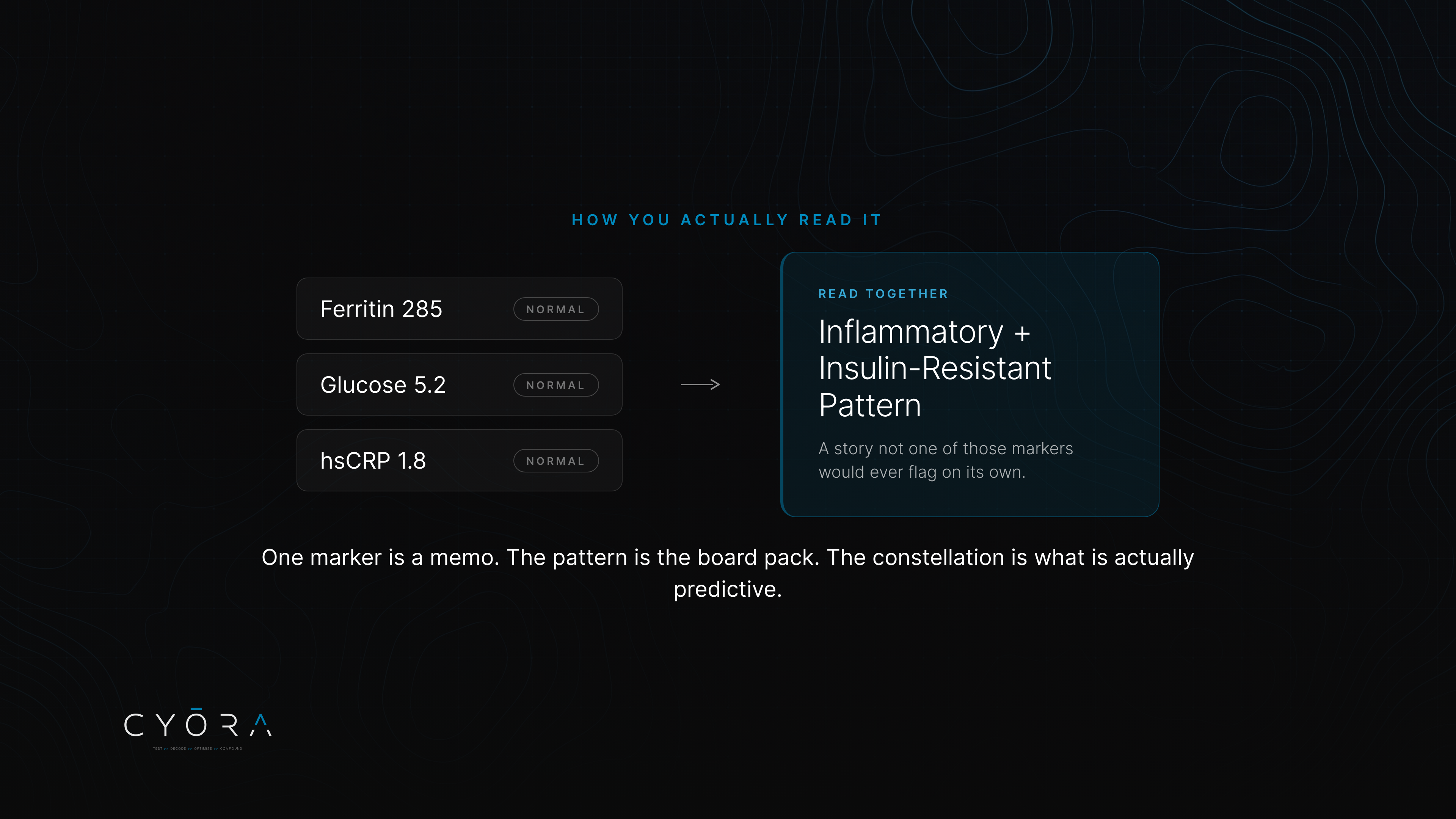Click the blue A in the CYORA logo
Image resolution: width=1456 pixels, height=819 pixels.
(260, 725)
